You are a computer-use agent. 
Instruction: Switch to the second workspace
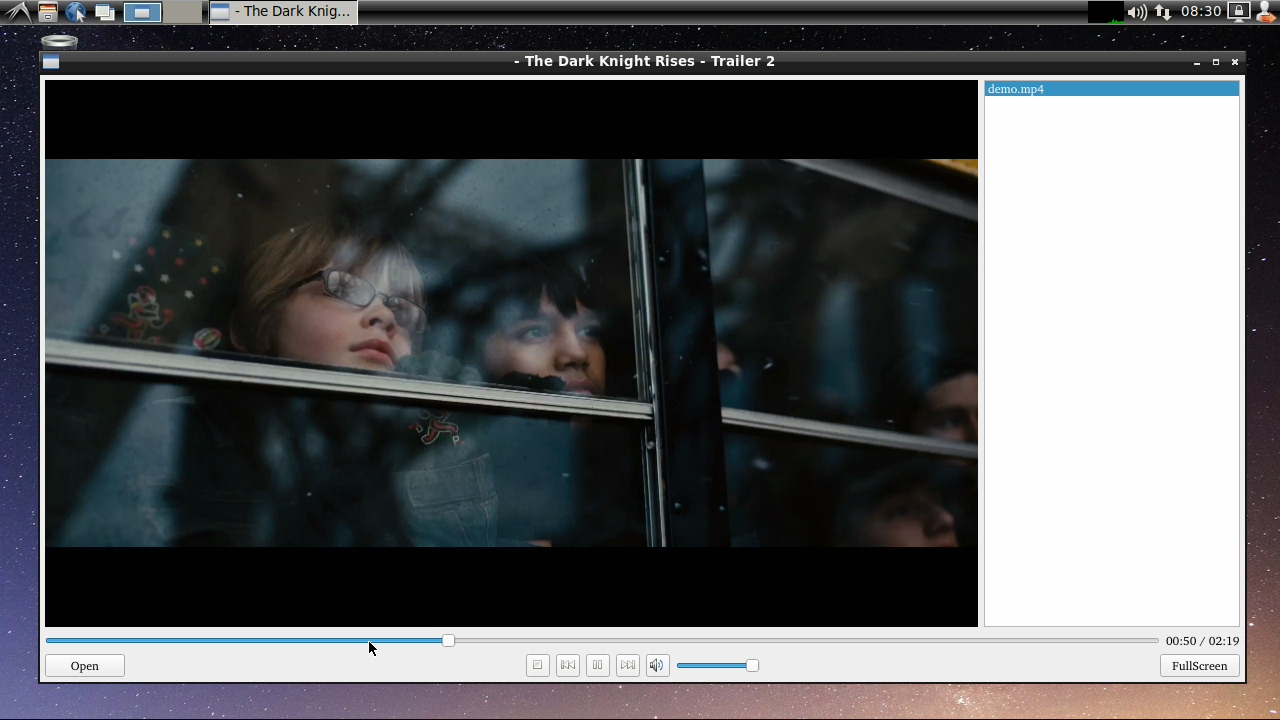(181, 12)
